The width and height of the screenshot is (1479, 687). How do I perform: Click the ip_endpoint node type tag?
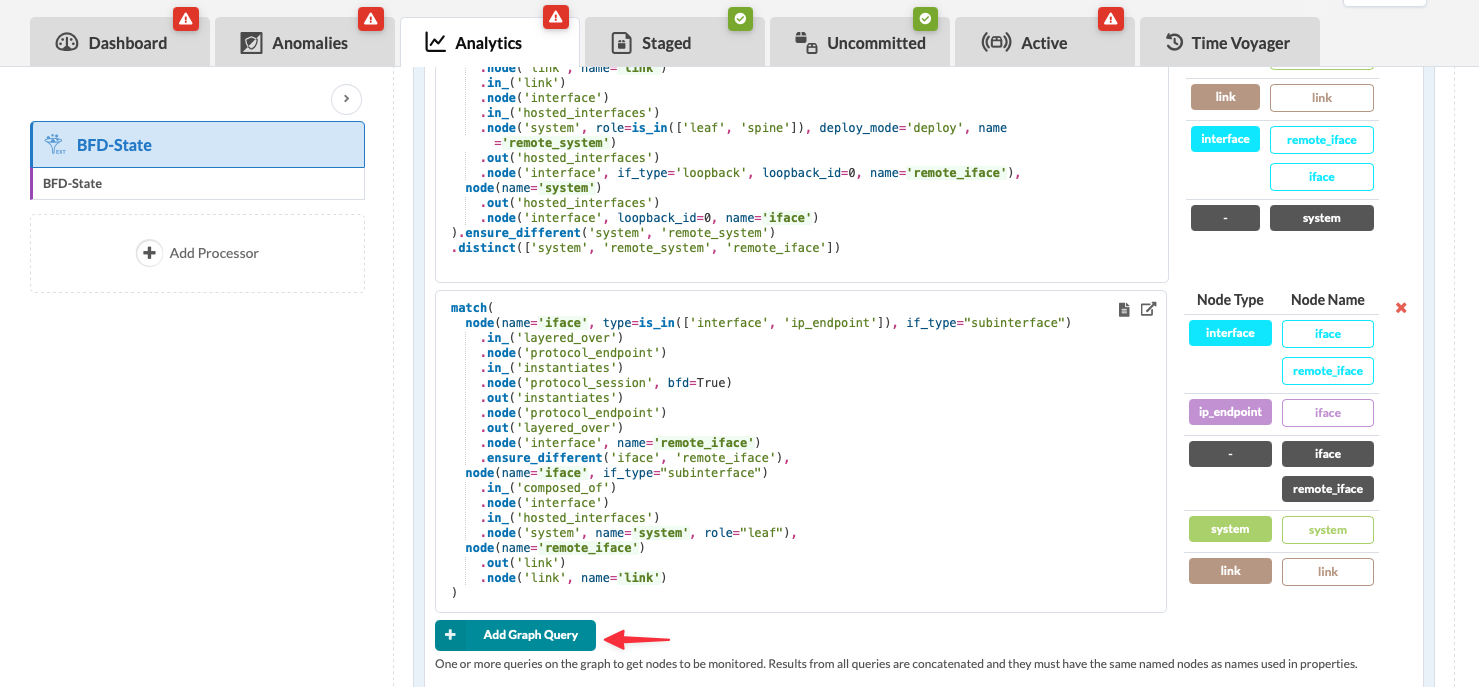click(1230, 412)
